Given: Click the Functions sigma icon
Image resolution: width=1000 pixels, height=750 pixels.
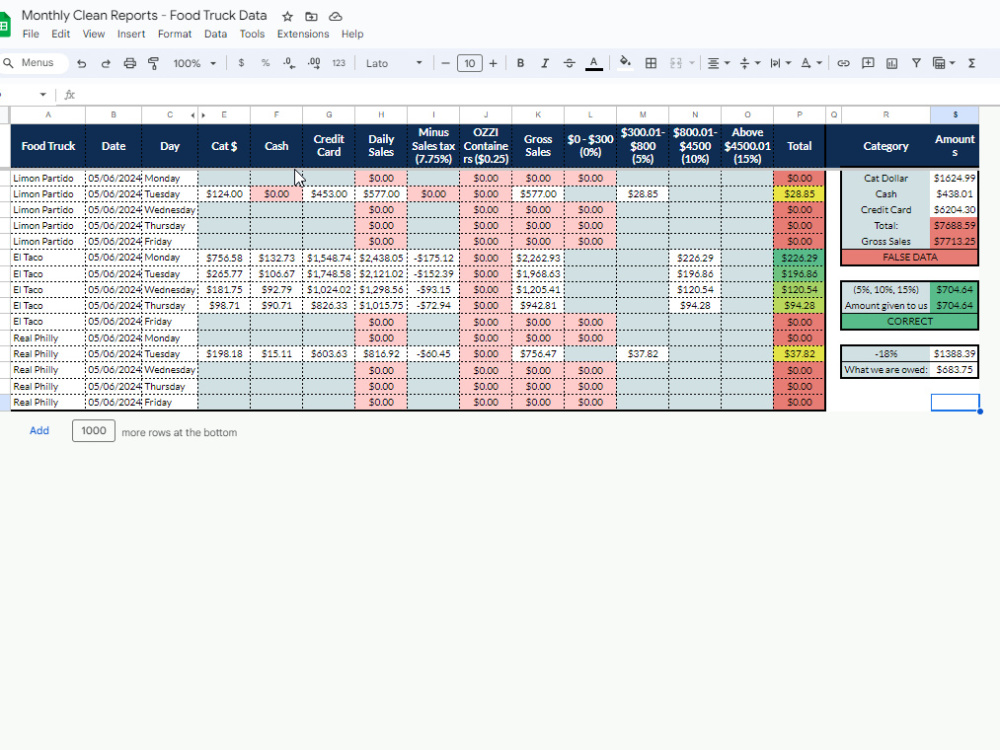Looking at the screenshot, I should (x=971, y=63).
